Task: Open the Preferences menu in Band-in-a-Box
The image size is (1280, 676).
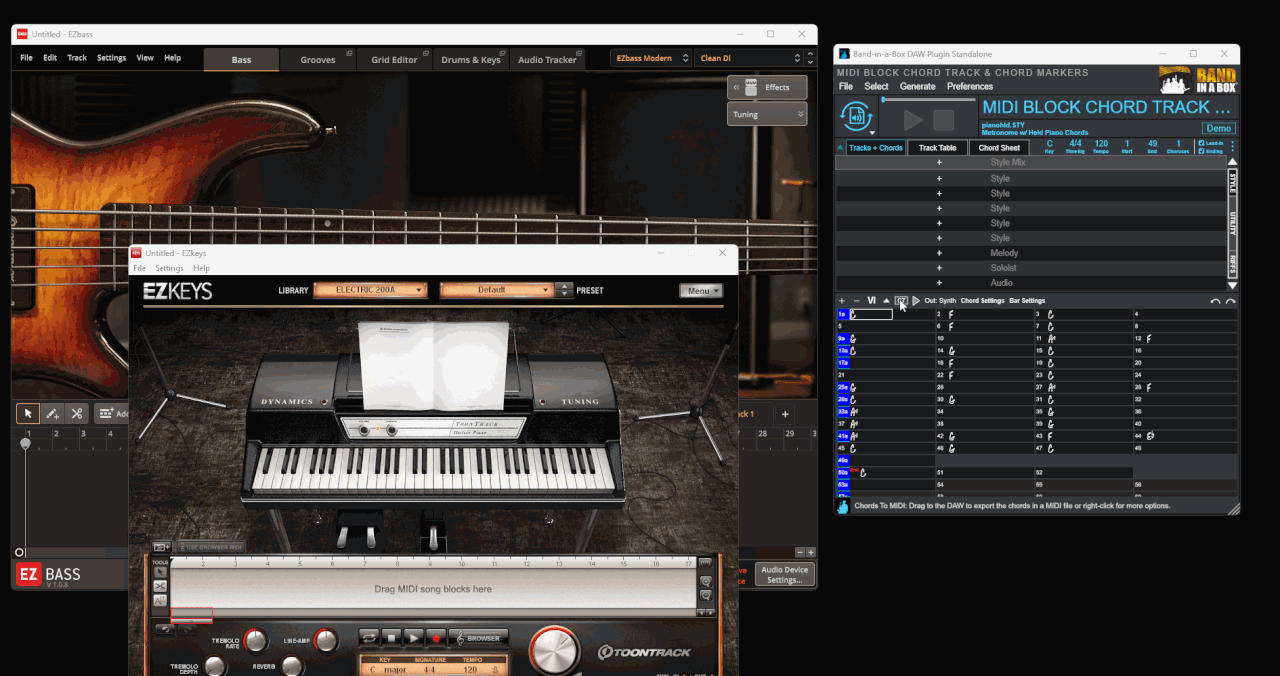Action: pos(970,87)
